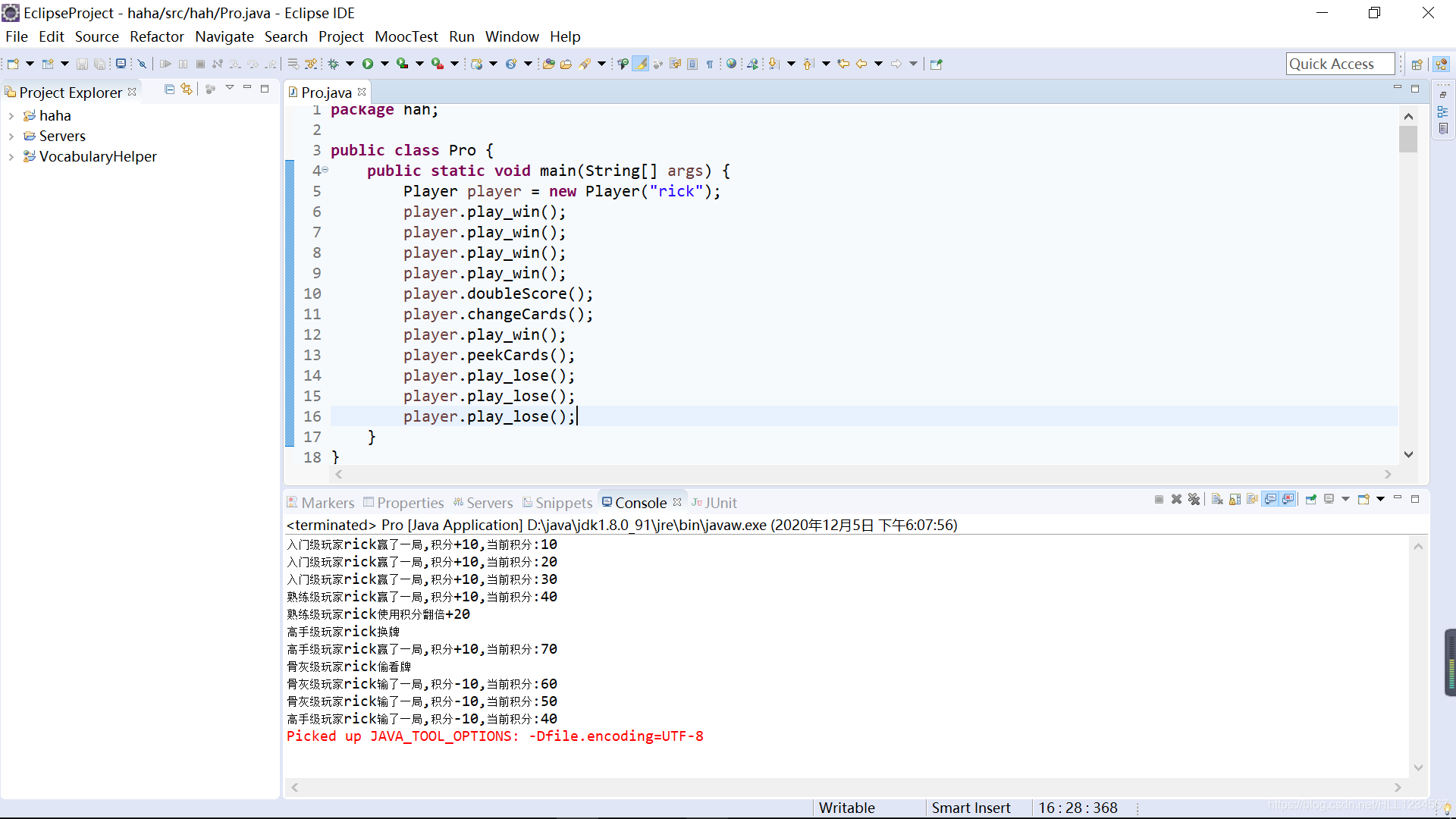The image size is (1456, 819).
Task: Click the Open Perspective icon
Action: (x=1416, y=64)
